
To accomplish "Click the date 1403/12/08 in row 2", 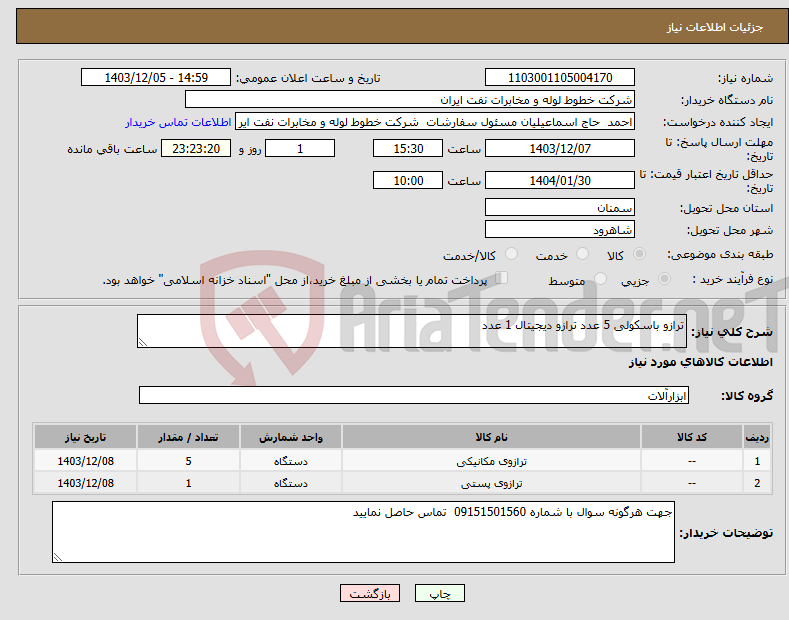I will click(x=86, y=483).
